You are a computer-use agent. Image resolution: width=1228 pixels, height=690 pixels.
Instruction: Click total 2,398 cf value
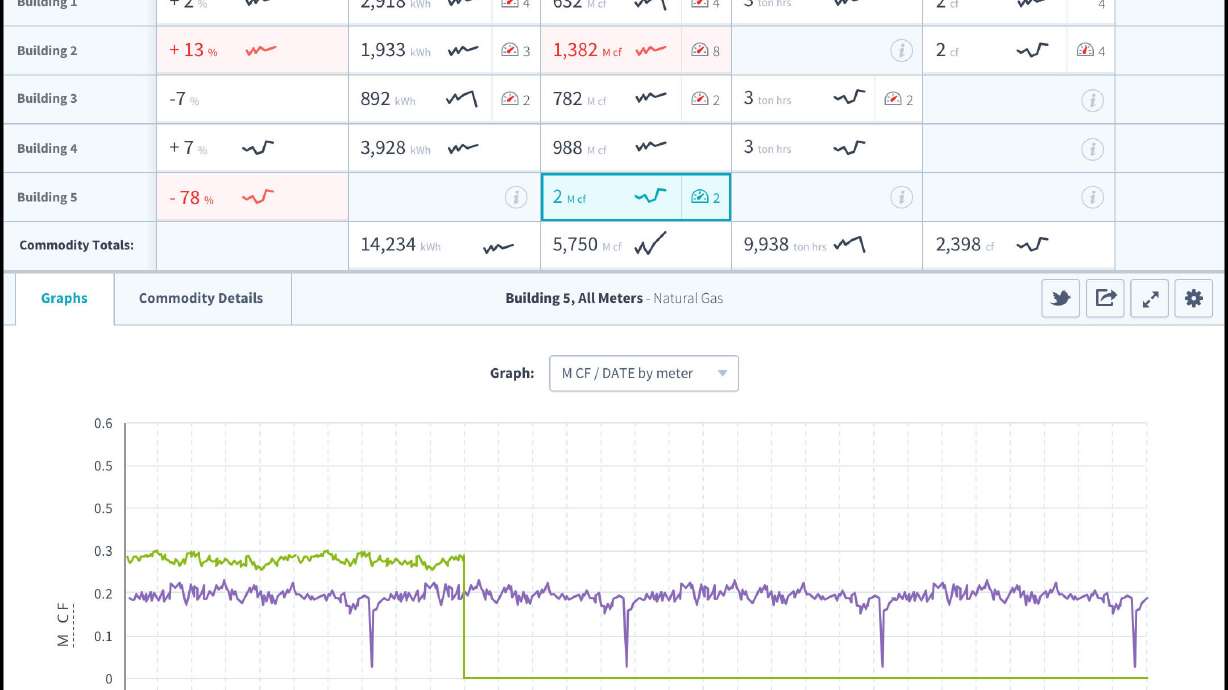[966, 245]
